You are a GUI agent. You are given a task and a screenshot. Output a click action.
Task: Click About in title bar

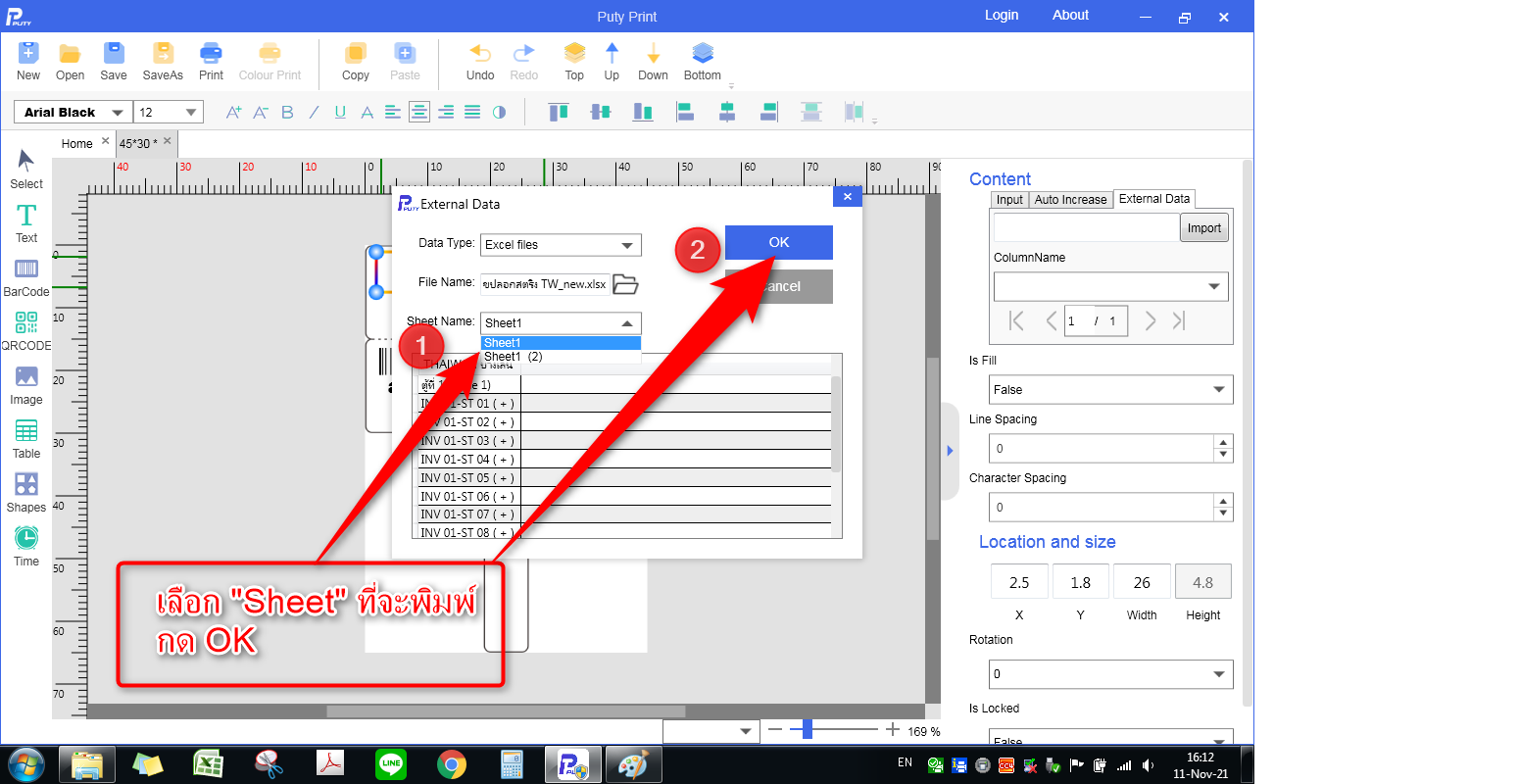coord(1070,15)
